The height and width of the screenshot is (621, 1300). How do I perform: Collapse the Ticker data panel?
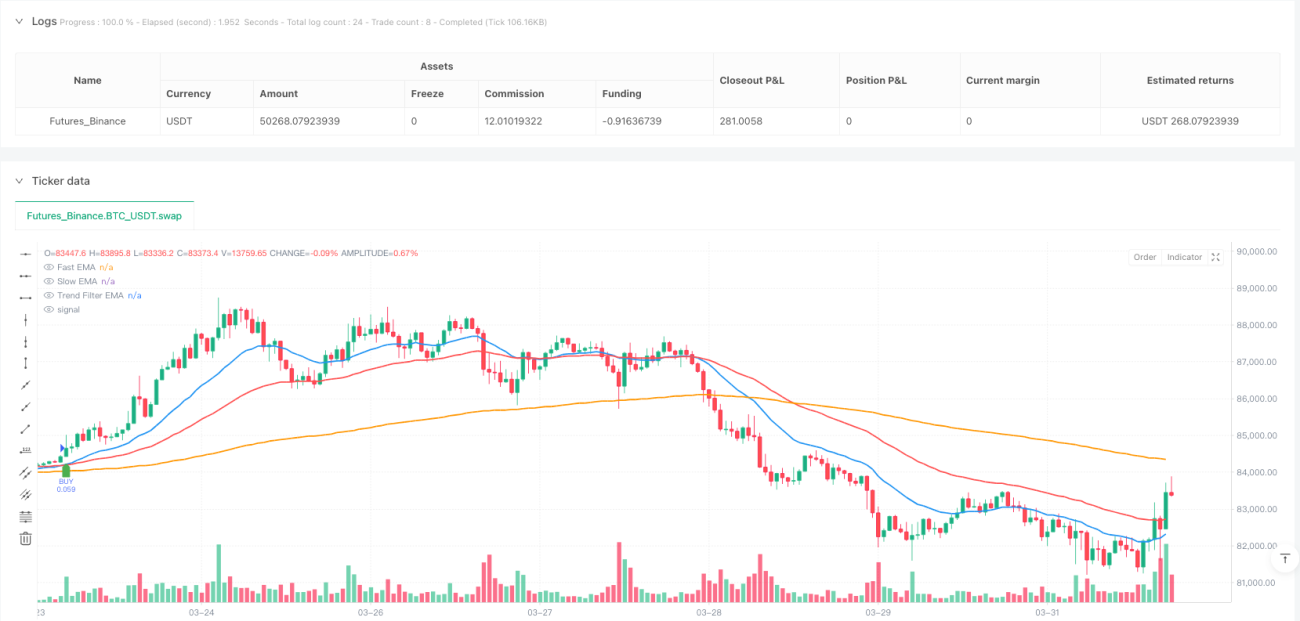(19, 181)
